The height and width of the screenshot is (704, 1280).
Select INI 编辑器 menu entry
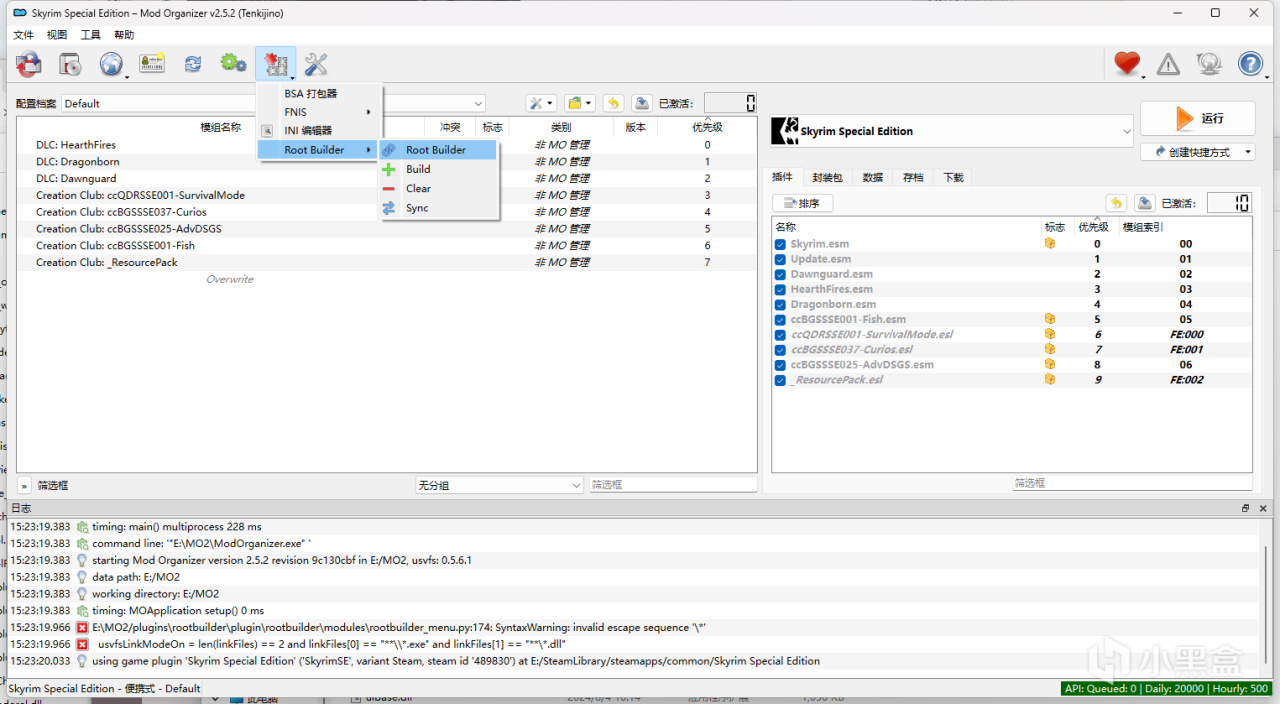point(318,130)
